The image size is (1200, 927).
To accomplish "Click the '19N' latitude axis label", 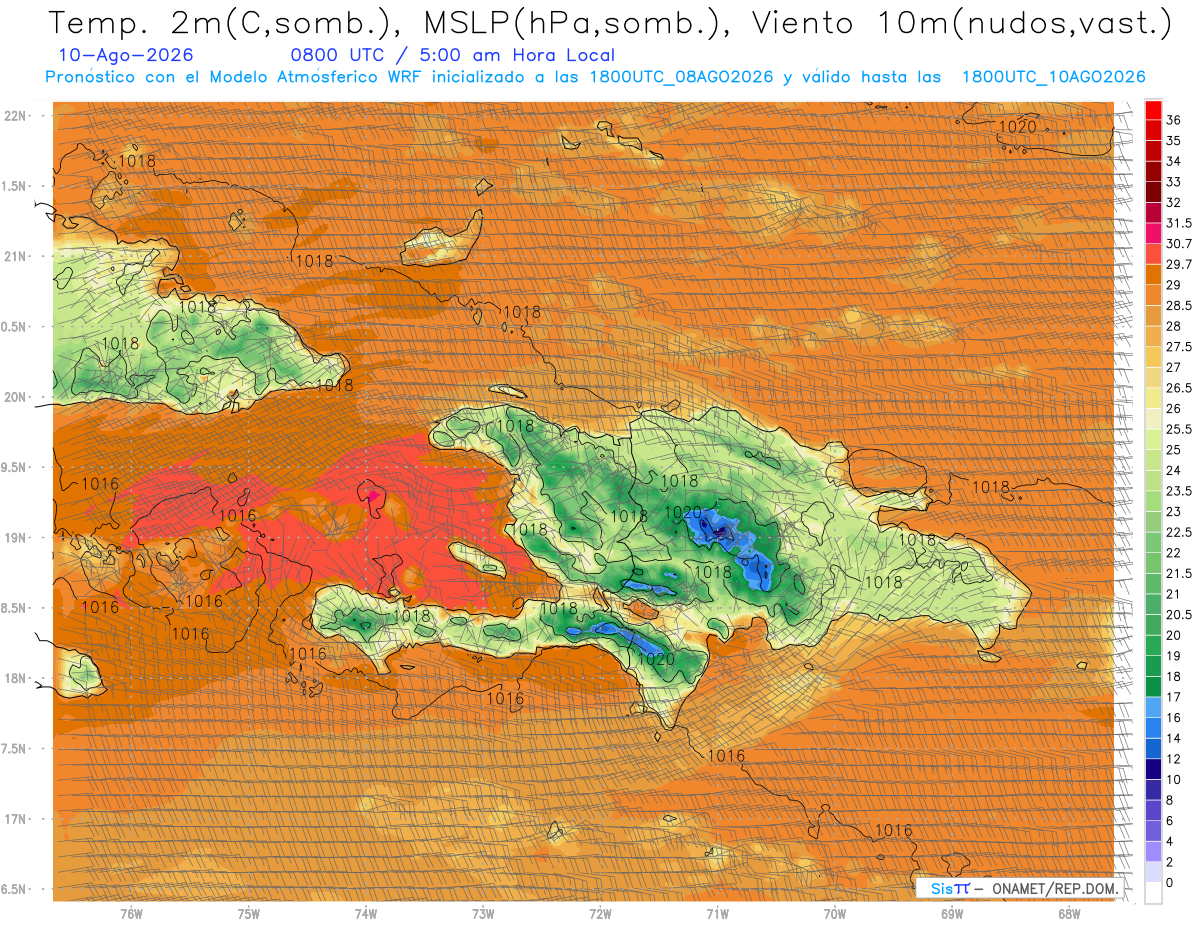I will coord(17,538).
